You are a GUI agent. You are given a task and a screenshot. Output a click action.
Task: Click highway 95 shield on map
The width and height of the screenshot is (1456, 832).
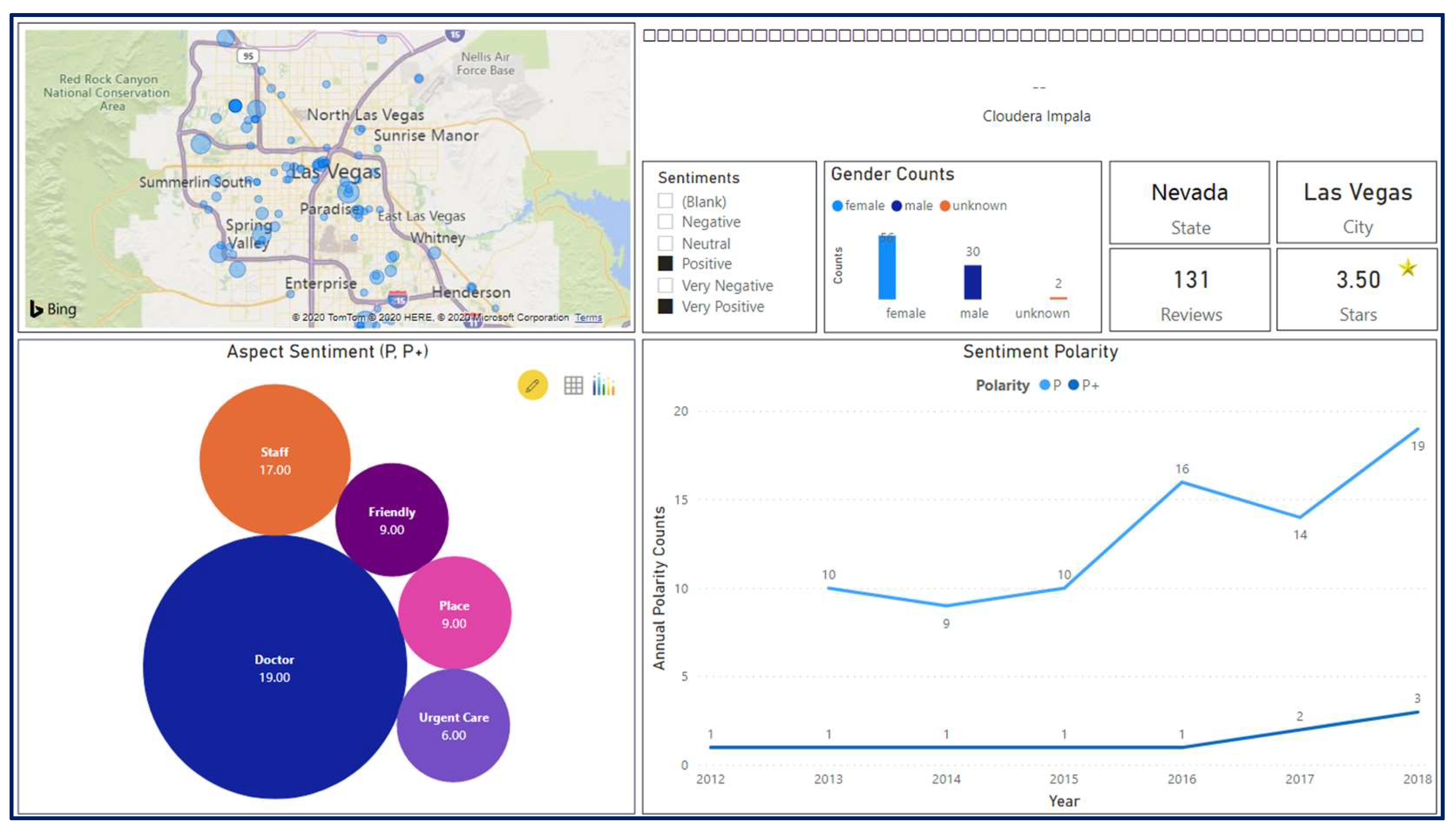click(248, 56)
